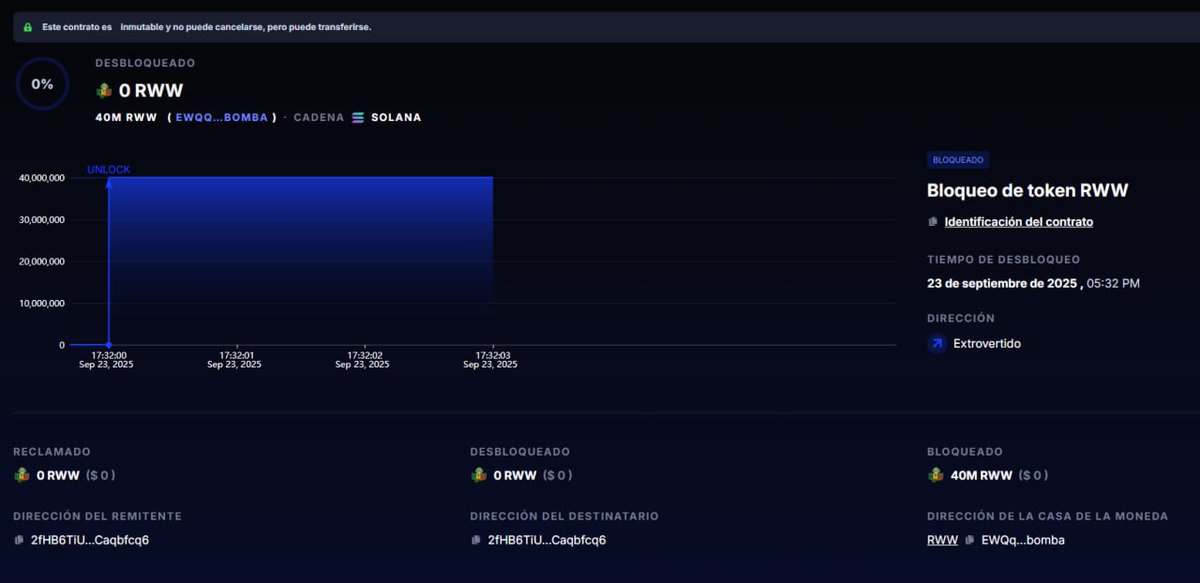Image resolution: width=1200 pixels, height=583 pixels.
Task: Copy the contract via Identificación del contrato icon
Action: click(932, 221)
